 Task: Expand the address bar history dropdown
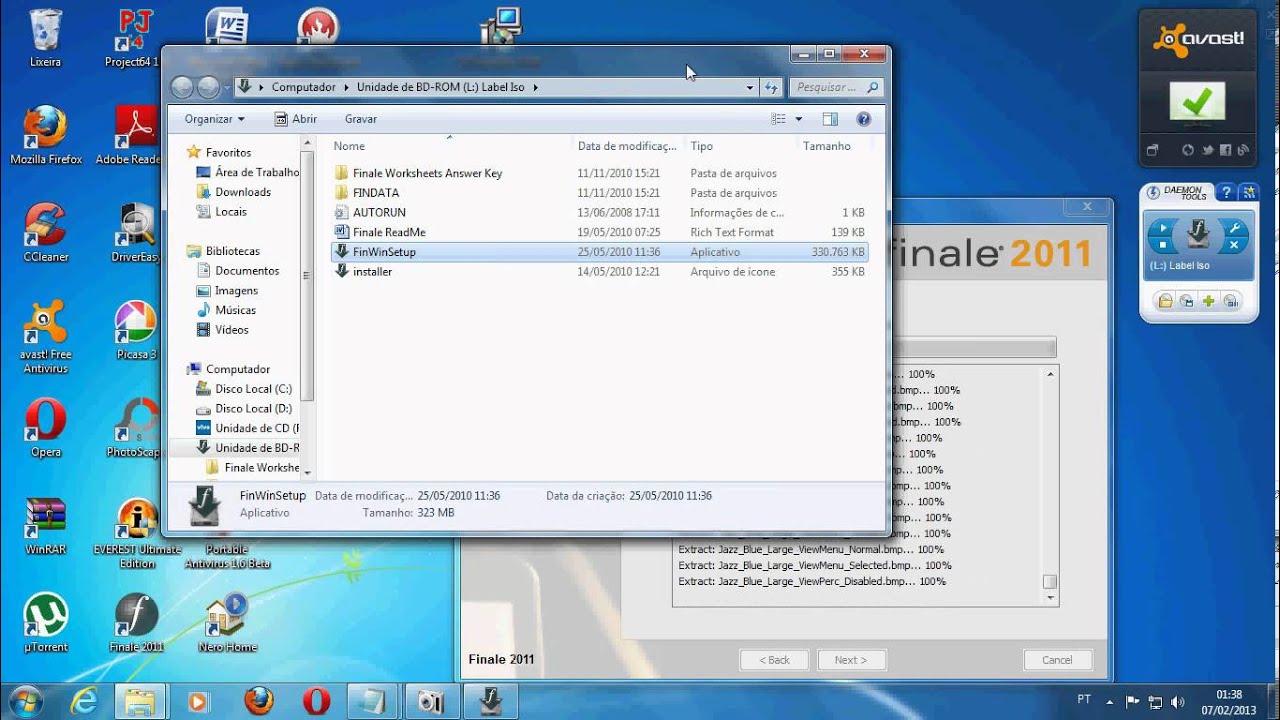(x=750, y=87)
